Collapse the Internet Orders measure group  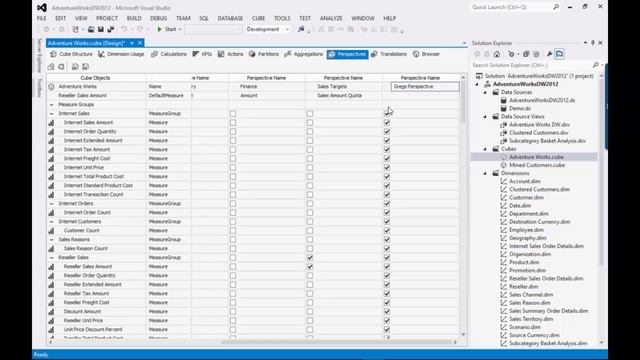[51, 203]
